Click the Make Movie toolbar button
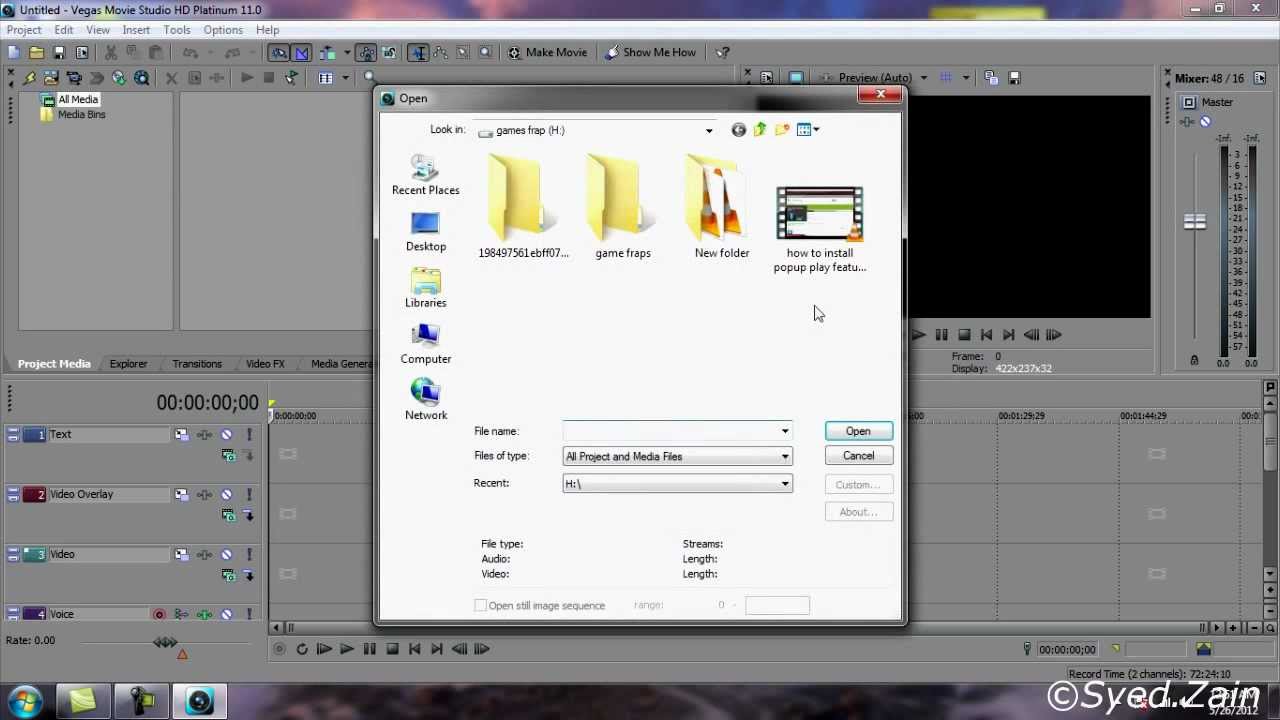 point(547,52)
